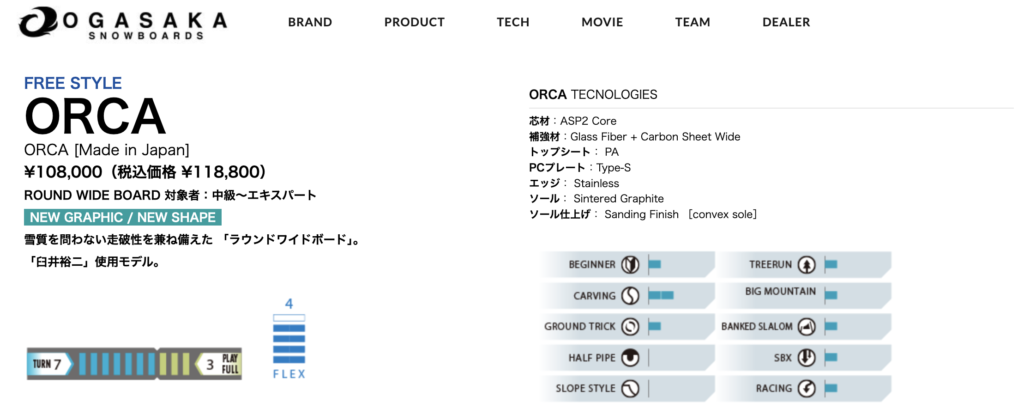Screen dimensions: 1024x415
Task: Open the DEALER link in navigation
Action: click(x=787, y=22)
